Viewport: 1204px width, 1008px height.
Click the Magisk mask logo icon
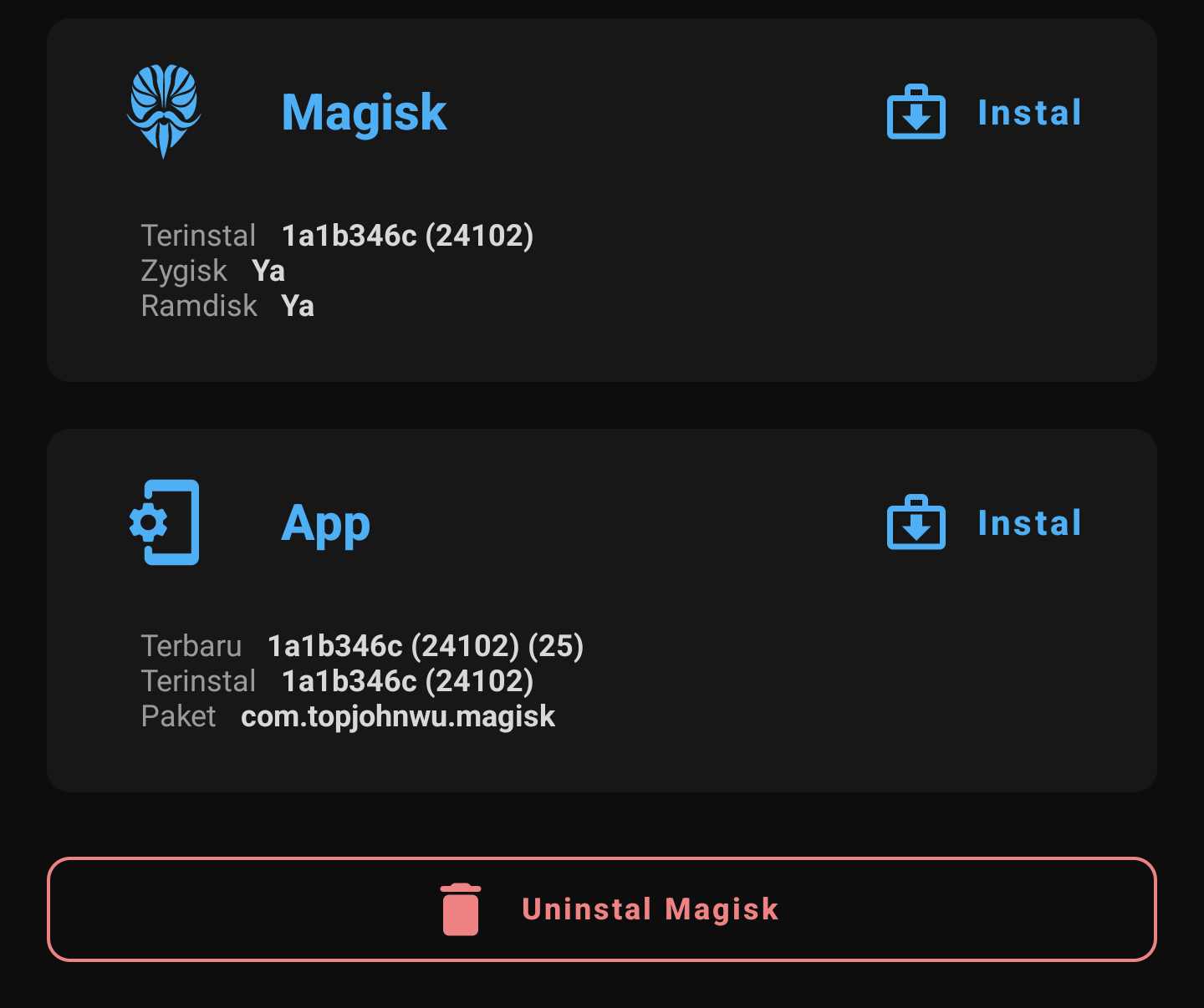164,111
